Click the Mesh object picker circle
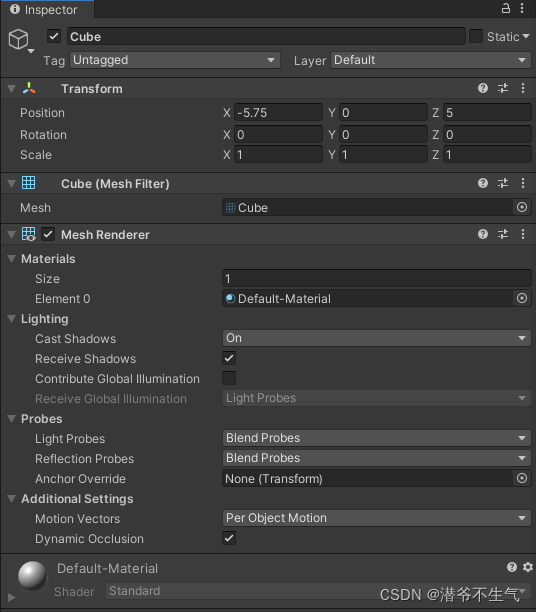This screenshot has width=536, height=612. coord(522,207)
